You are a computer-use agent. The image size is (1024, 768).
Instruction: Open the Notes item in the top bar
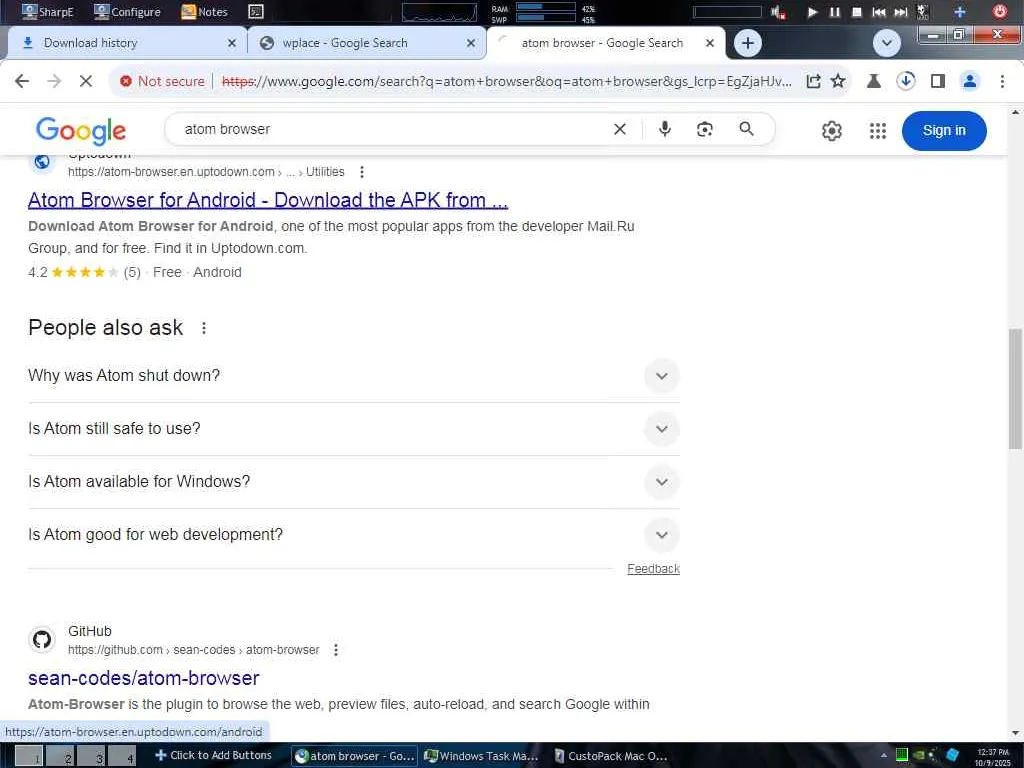tap(204, 11)
